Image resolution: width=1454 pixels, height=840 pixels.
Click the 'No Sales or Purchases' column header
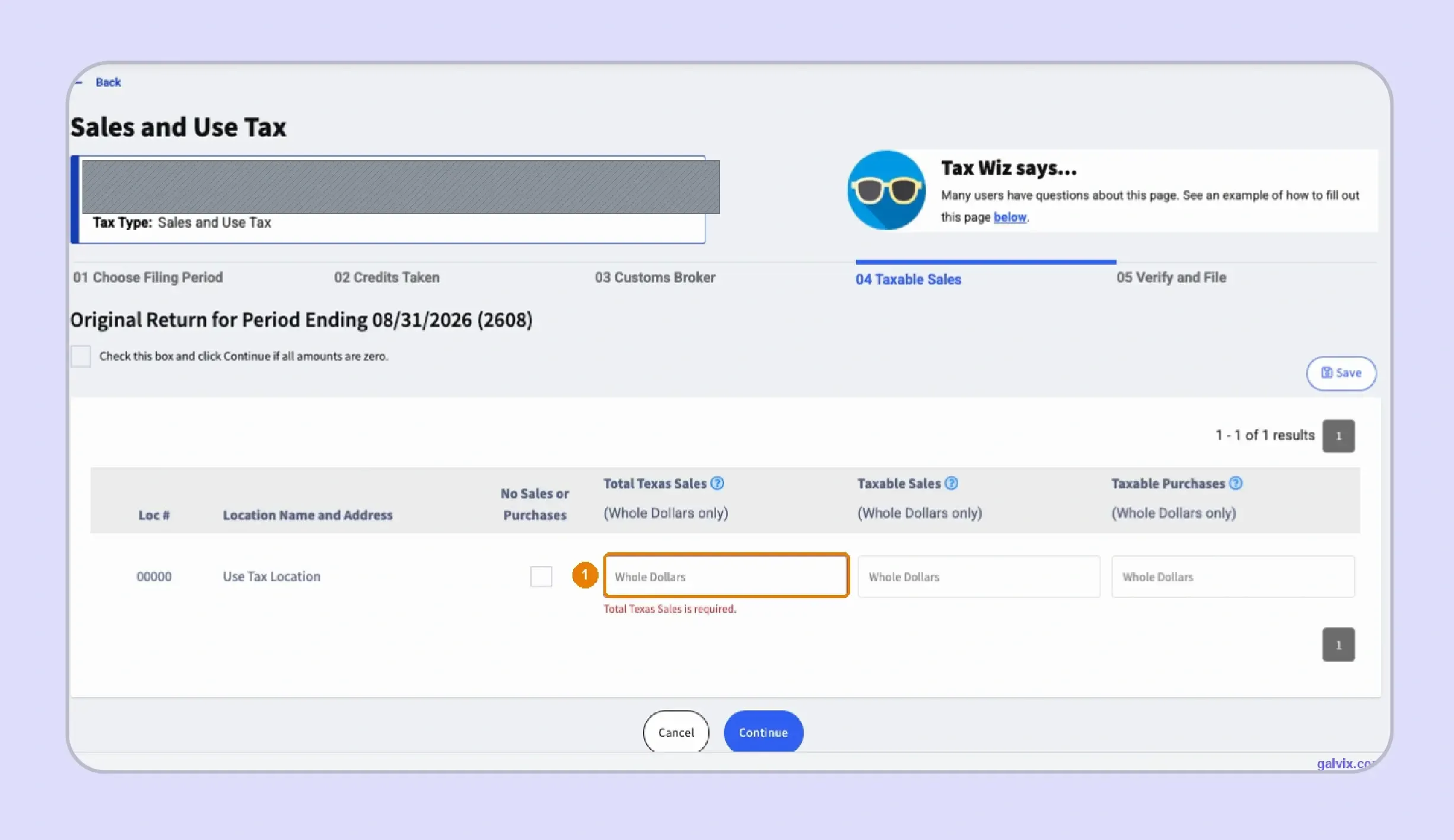click(534, 504)
